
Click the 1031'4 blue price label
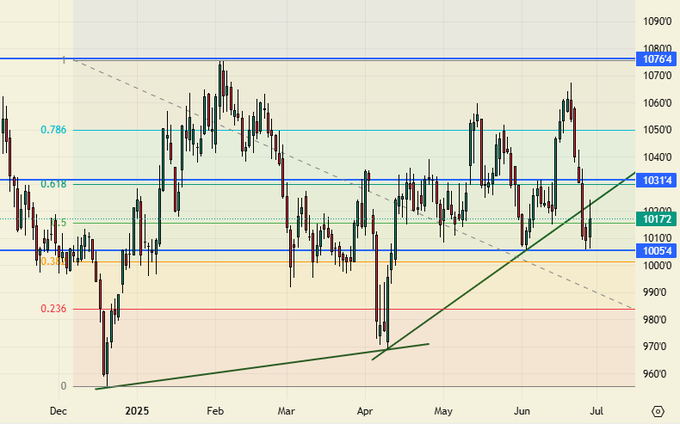657,180
